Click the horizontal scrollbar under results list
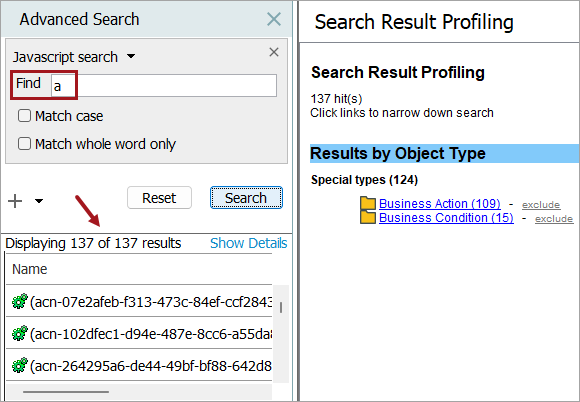The image size is (580, 402). (66, 392)
